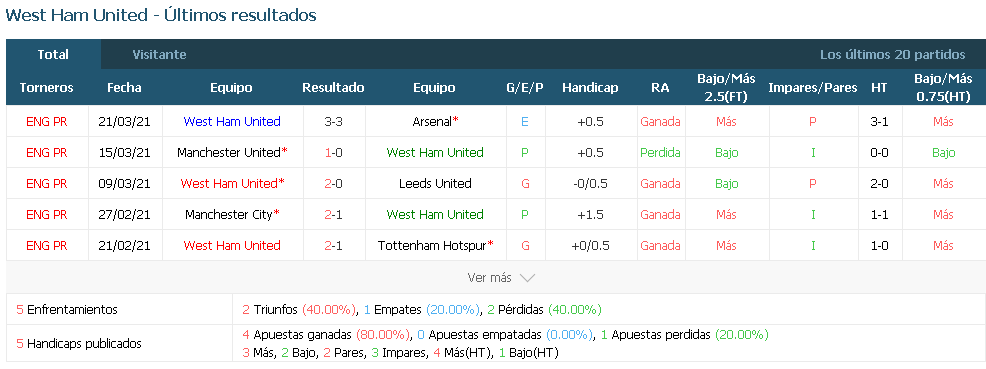Open the Manchester City team link
The image size is (986, 369).
click(x=229, y=214)
